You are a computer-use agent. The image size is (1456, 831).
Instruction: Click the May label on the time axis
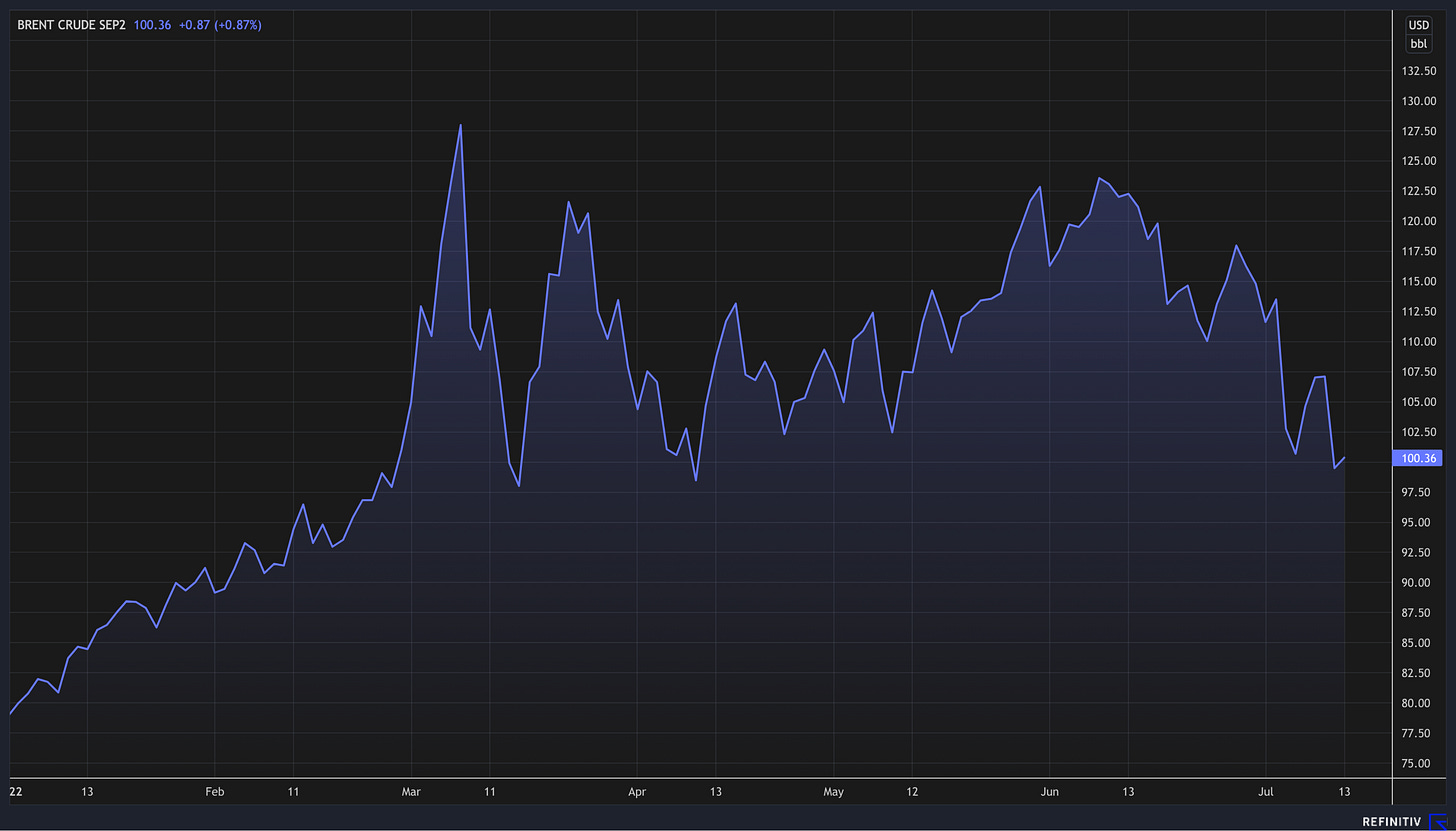(x=833, y=791)
